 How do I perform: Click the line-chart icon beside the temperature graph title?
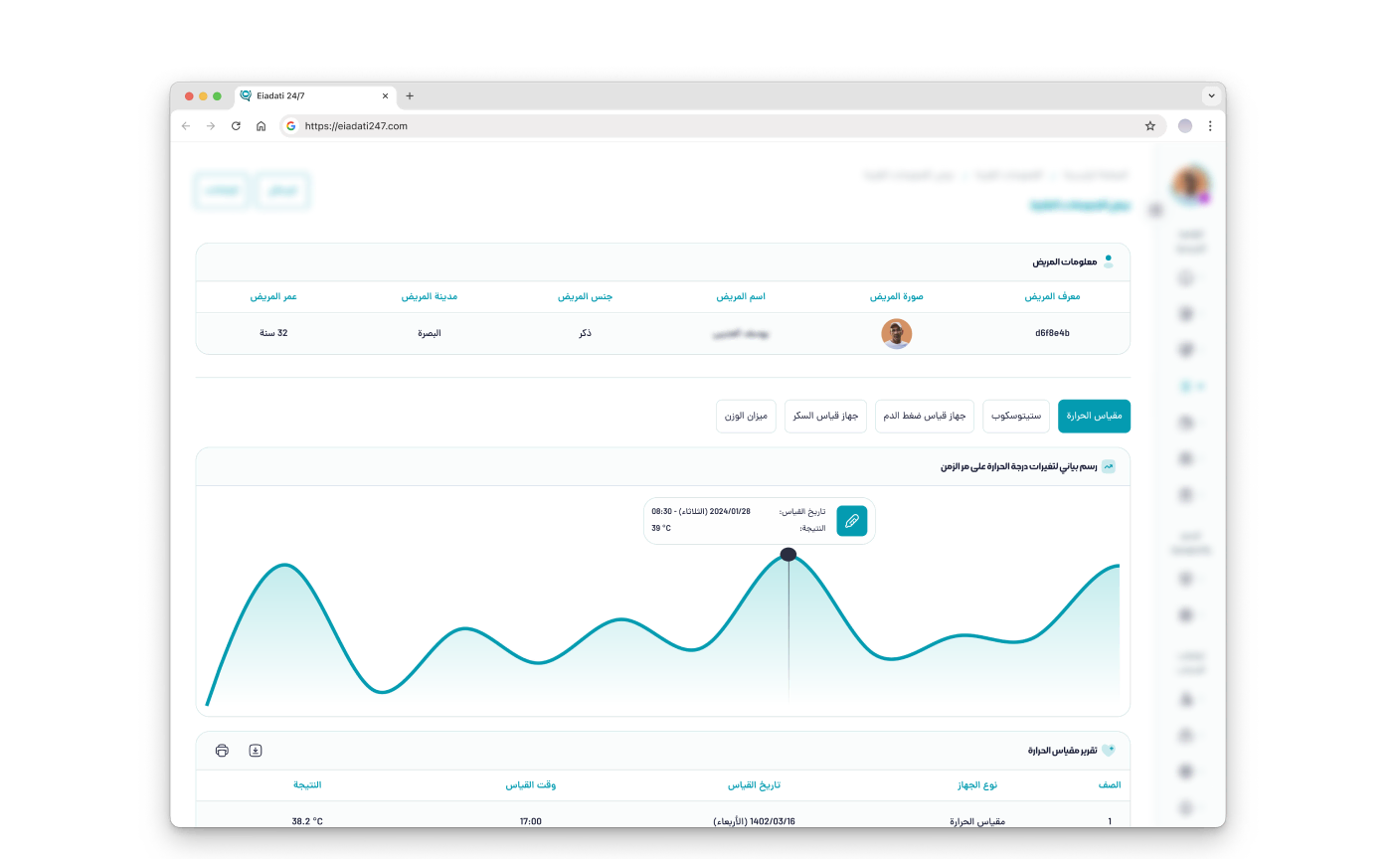(1109, 465)
